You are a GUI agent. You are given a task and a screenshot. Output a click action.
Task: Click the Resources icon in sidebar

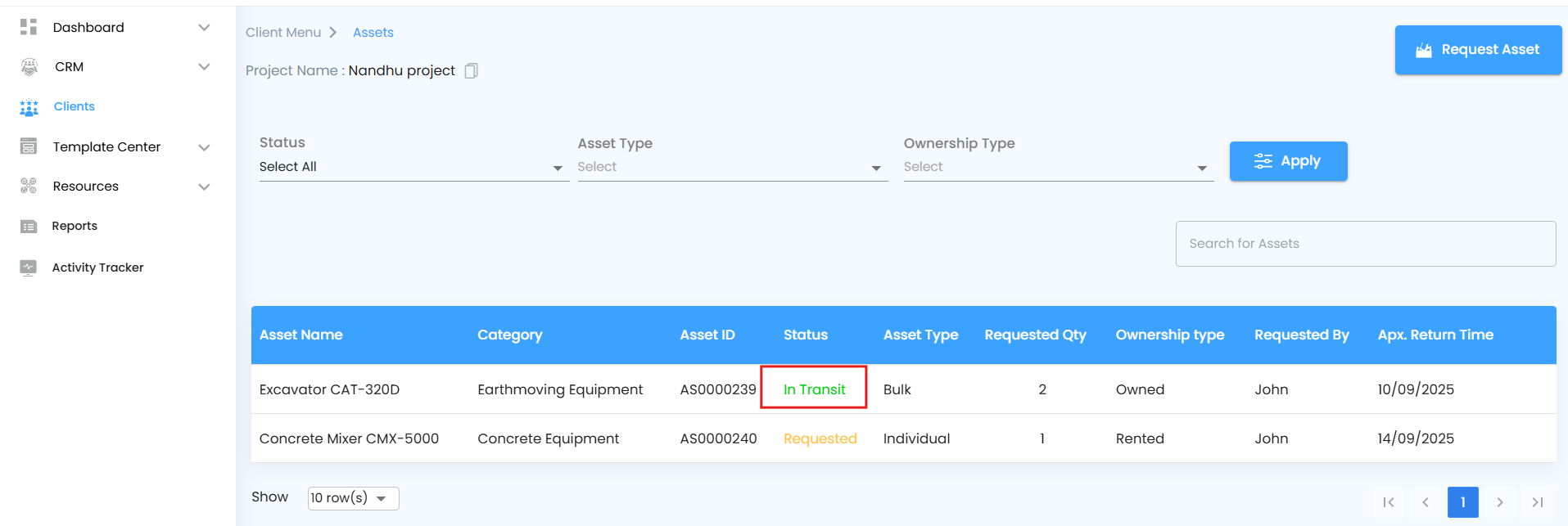coord(29,187)
